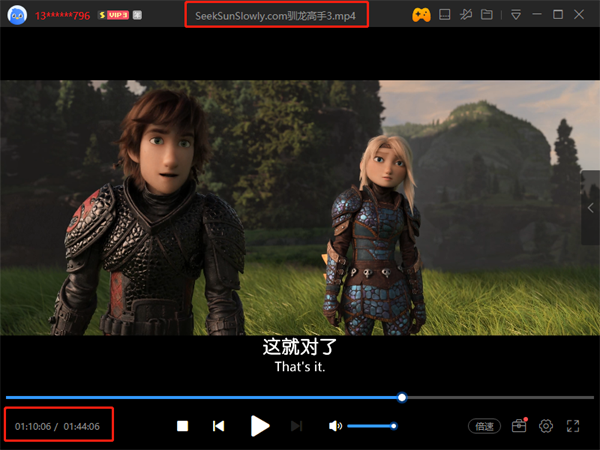Close the video player window

point(579,15)
